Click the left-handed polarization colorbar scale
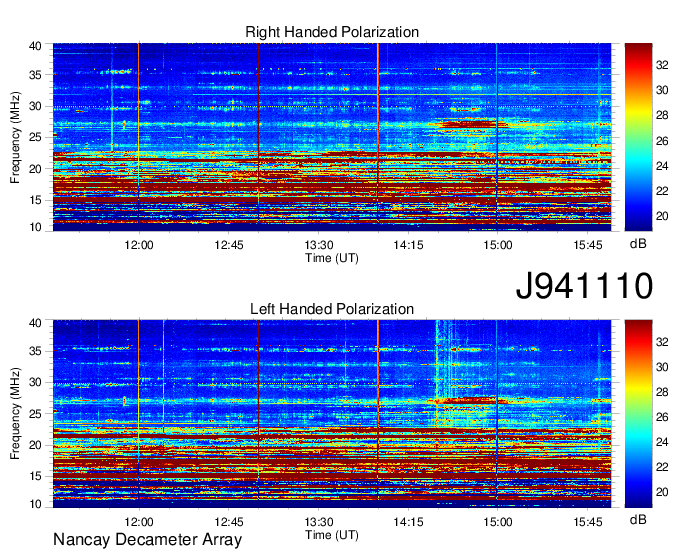Screen dimensions: 680x552 (x=638, y=414)
